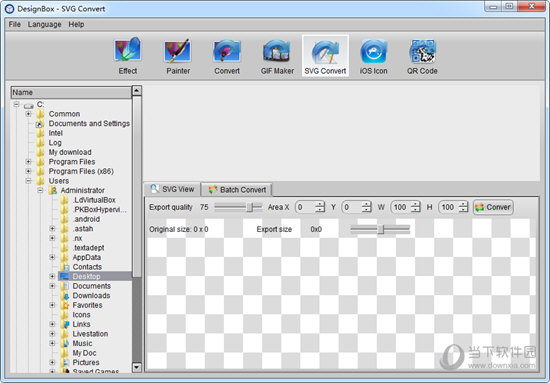Click the Favorites star folder icon

coord(65,305)
